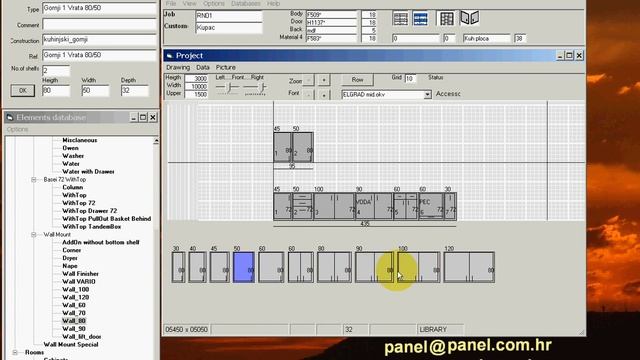Open the Drawing menu in Project window

point(178,67)
